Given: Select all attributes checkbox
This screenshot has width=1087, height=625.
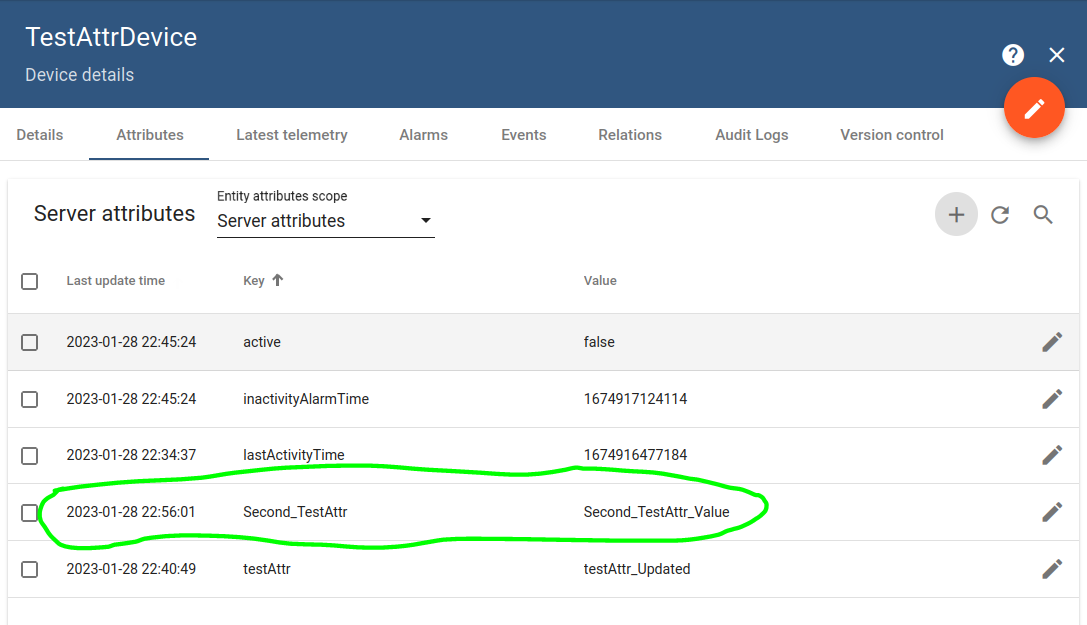Looking at the screenshot, I should pyautogui.click(x=29, y=281).
